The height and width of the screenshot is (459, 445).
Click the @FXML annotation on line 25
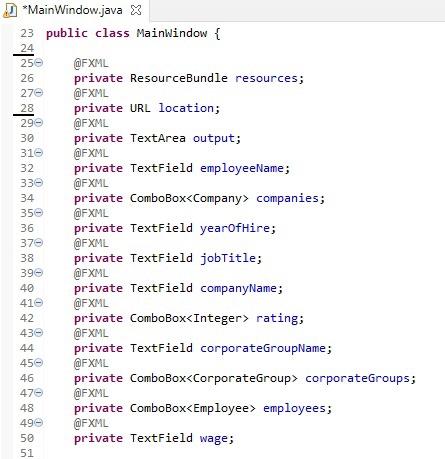[x=91, y=63]
